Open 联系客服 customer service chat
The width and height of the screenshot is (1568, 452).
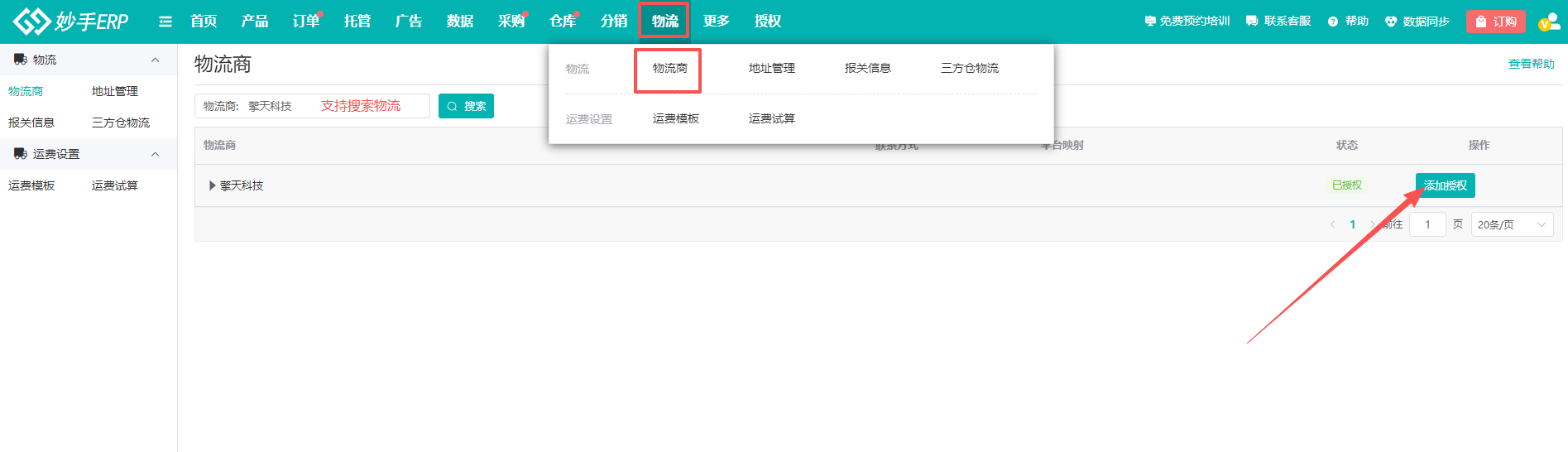[1278, 22]
